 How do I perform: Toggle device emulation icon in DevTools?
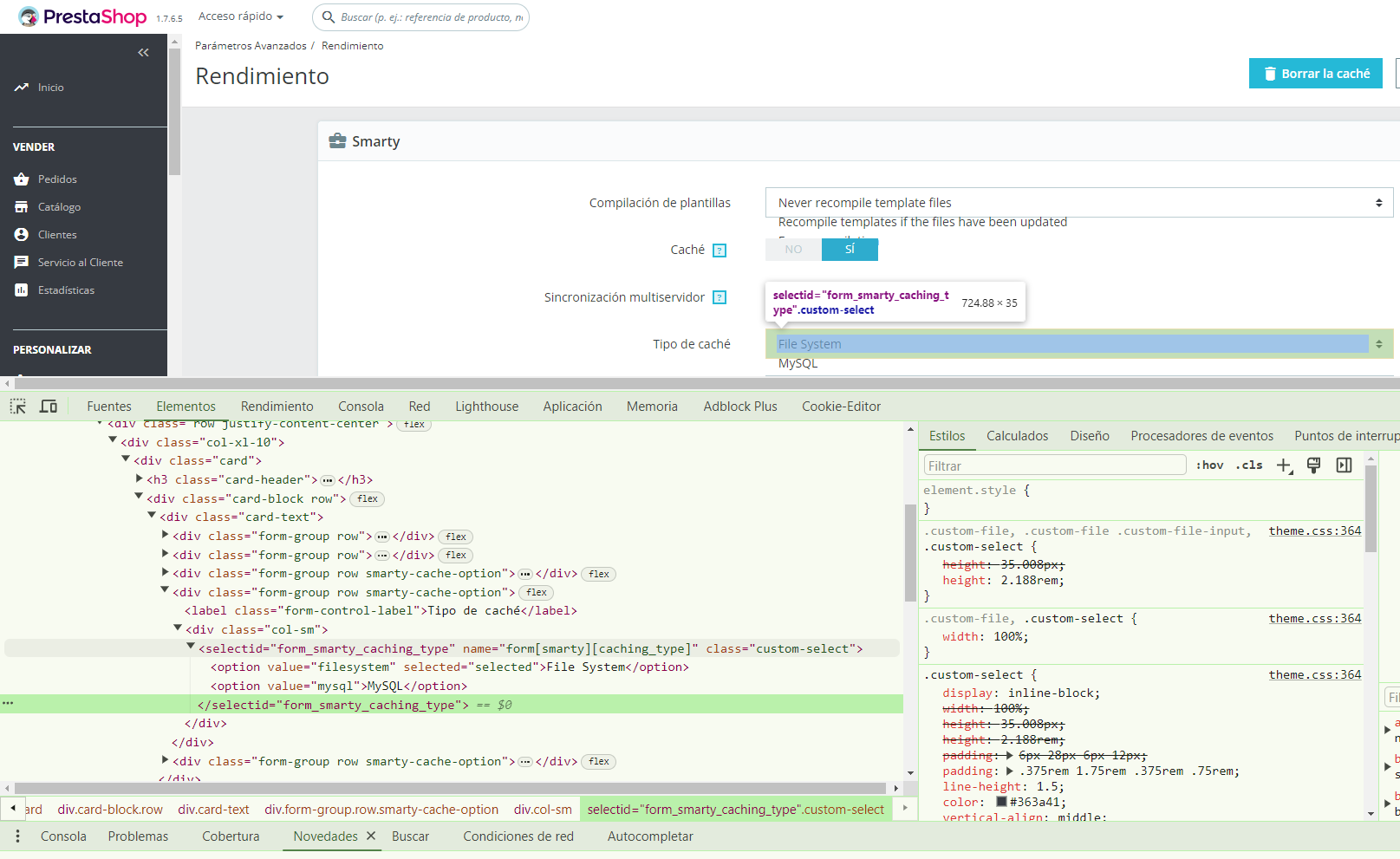[x=49, y=407]
